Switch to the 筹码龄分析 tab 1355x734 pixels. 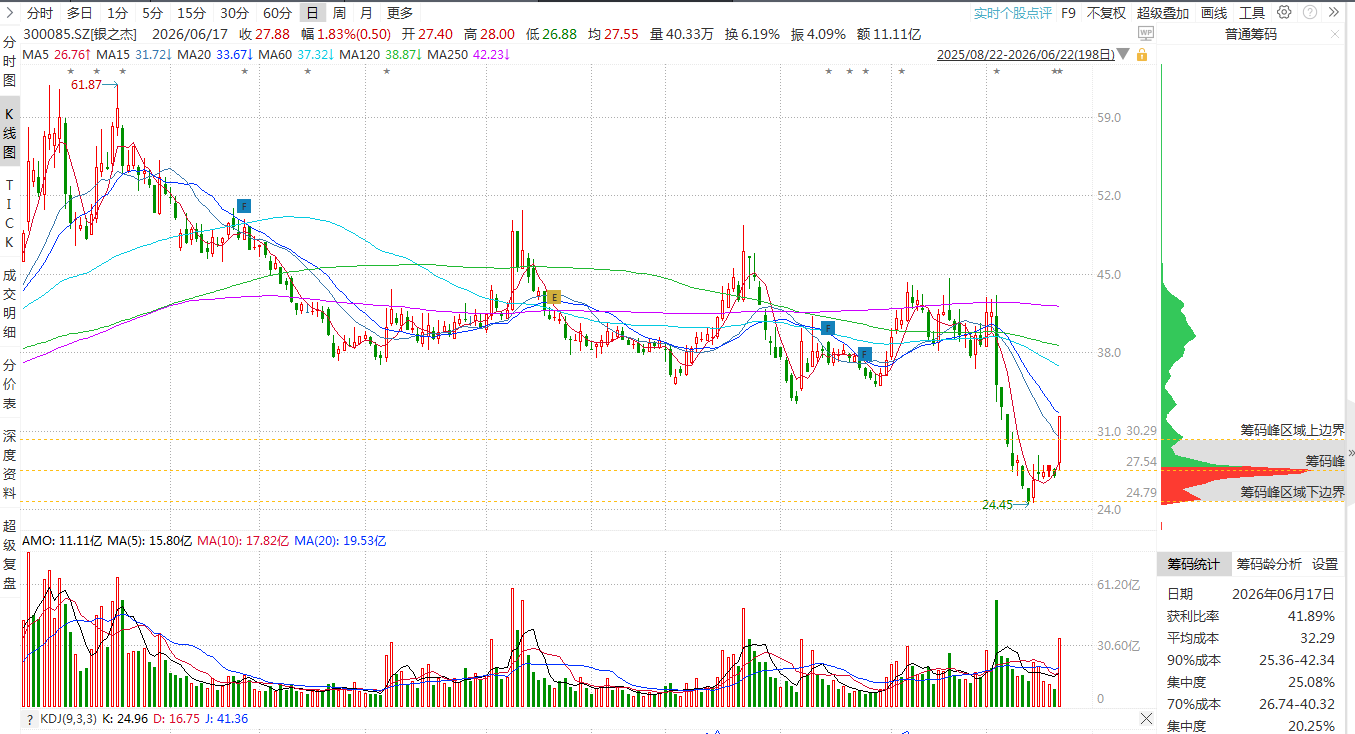click(1269, 564)
